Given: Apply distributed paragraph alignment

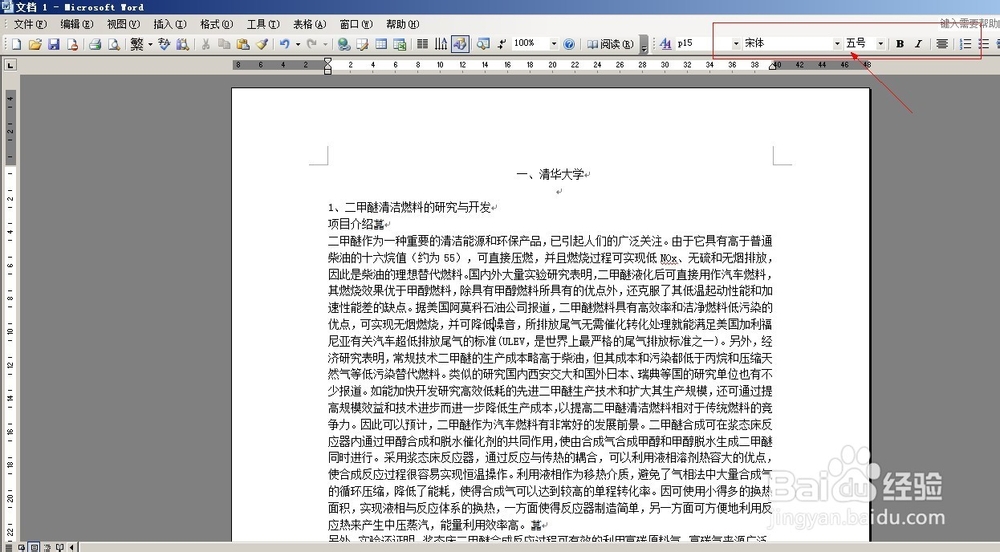Looking at the screenshot, I should 942,43.
